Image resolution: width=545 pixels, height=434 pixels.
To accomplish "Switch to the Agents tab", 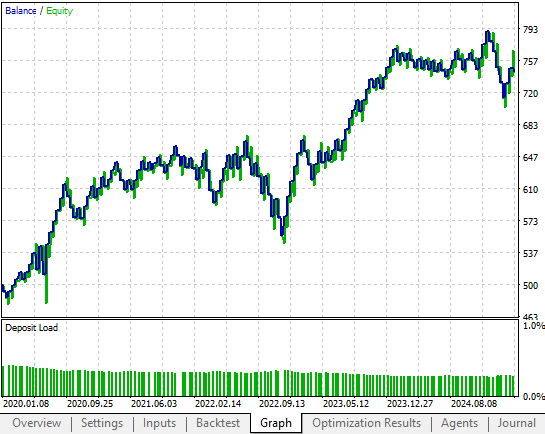I will [459, 423].
